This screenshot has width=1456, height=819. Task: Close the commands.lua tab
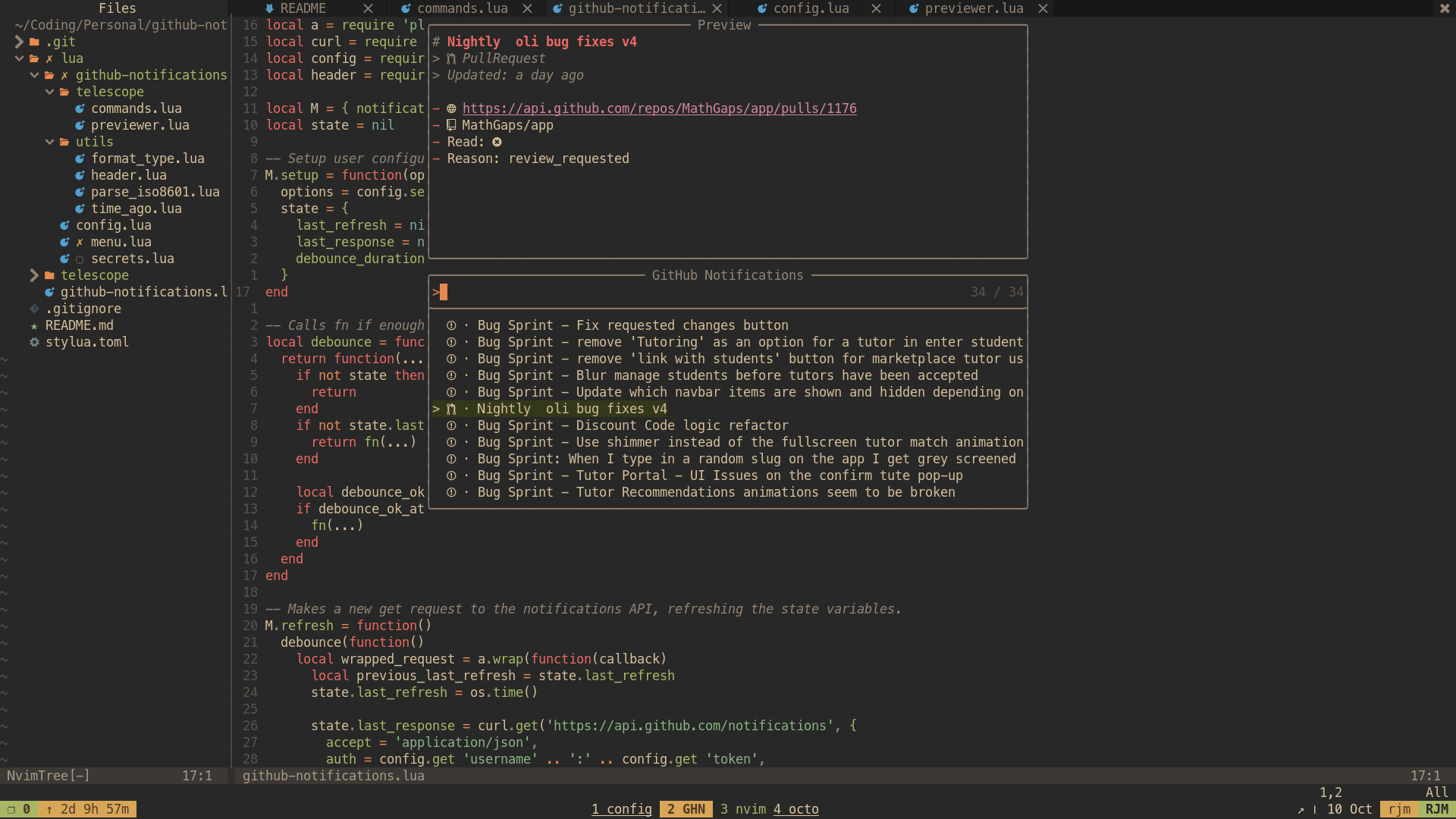coord(528,8)
